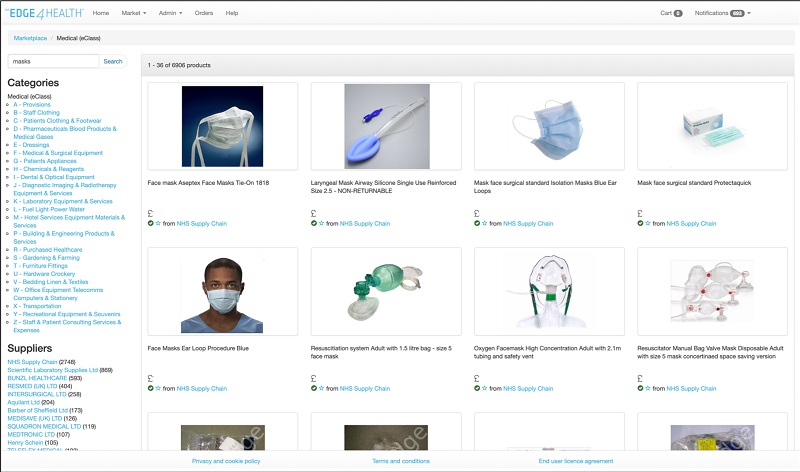
Task: Filter by supplier RESMED (UK) LTD
Action: click(33, 387)
